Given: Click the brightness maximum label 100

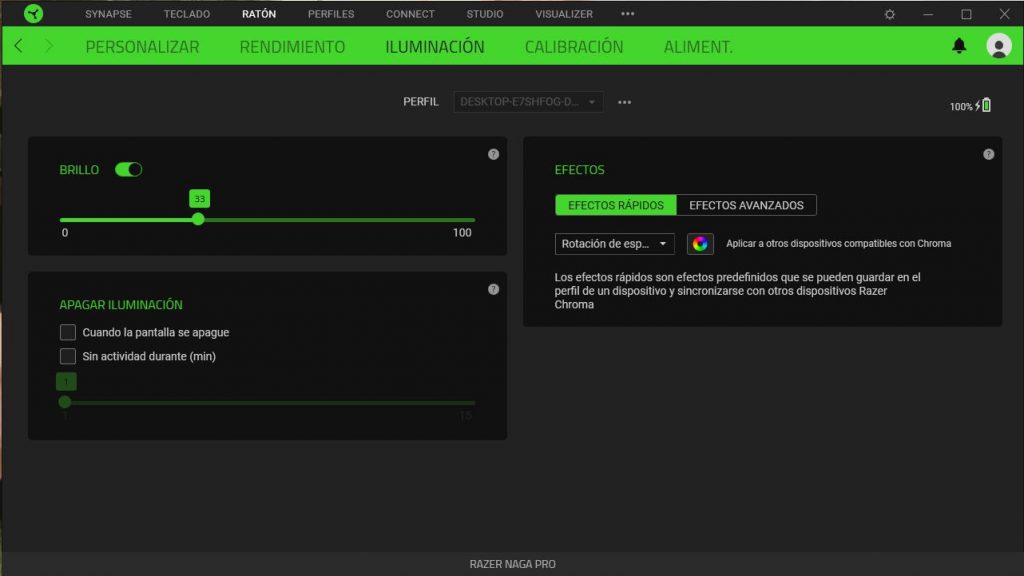Looking at the screenshot, I should click(x=462, y=232).
